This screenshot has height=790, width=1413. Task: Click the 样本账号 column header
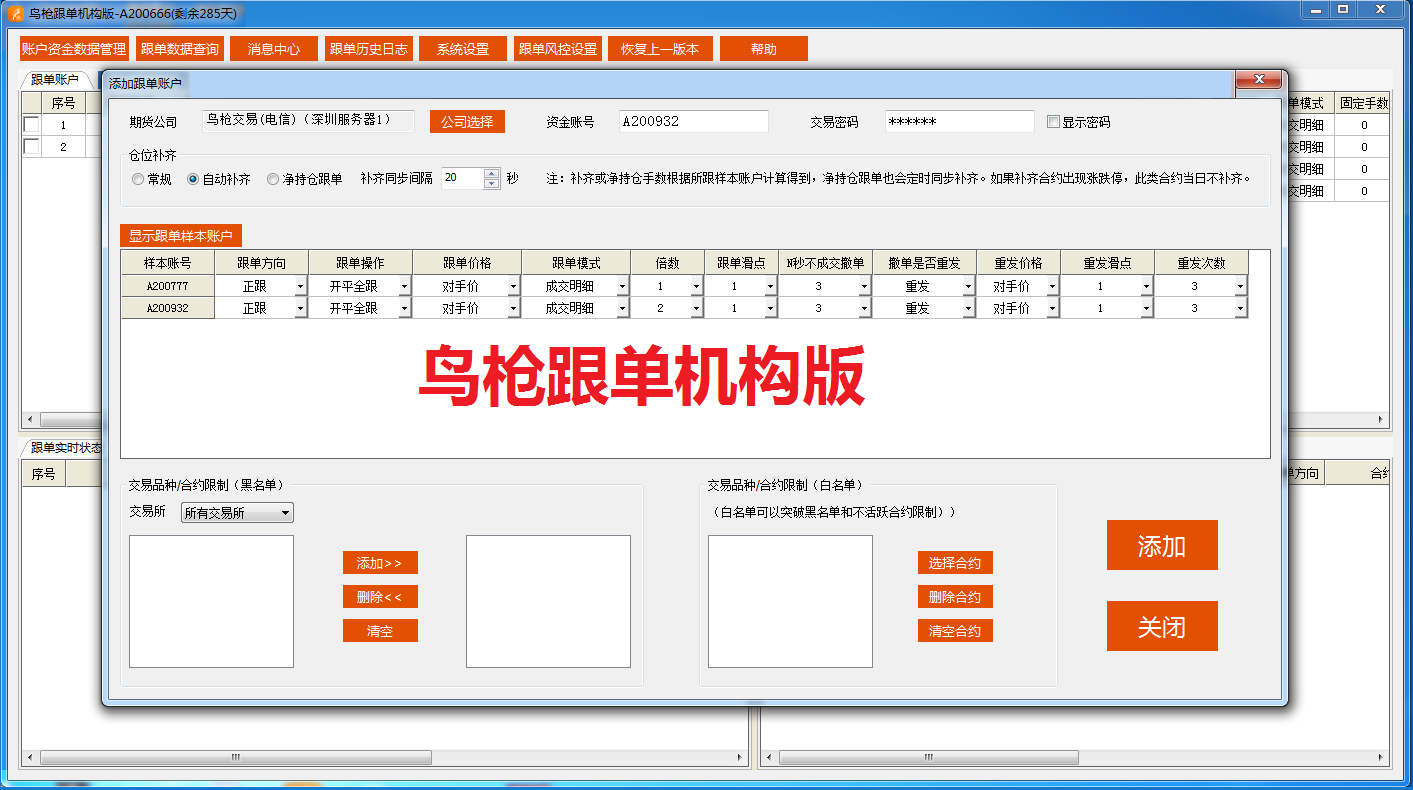167,263
